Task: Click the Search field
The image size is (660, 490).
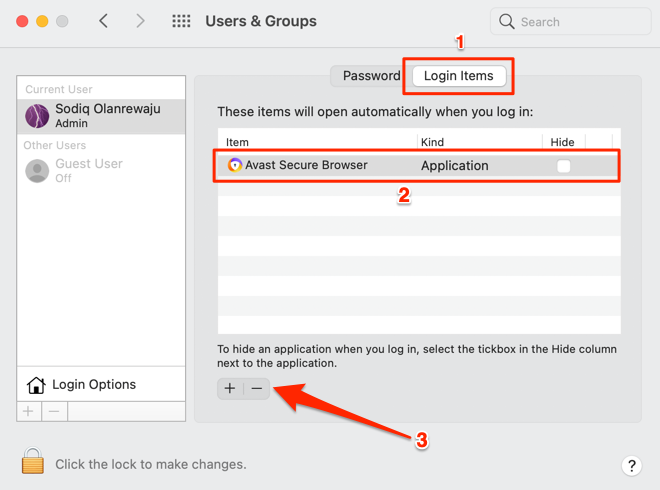Action: coord(571,21)
